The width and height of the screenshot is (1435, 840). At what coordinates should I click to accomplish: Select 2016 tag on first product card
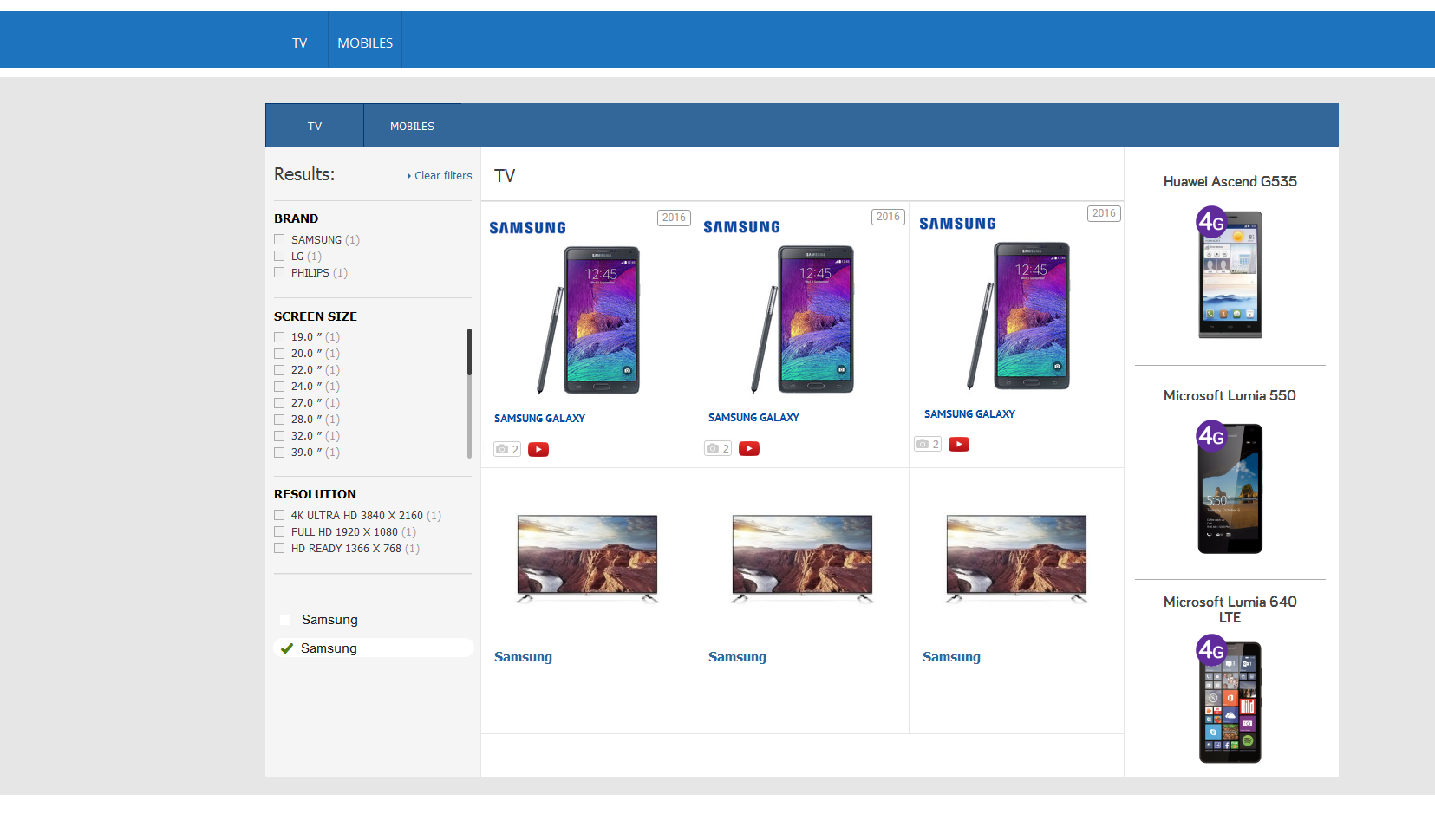coord(674,218)
